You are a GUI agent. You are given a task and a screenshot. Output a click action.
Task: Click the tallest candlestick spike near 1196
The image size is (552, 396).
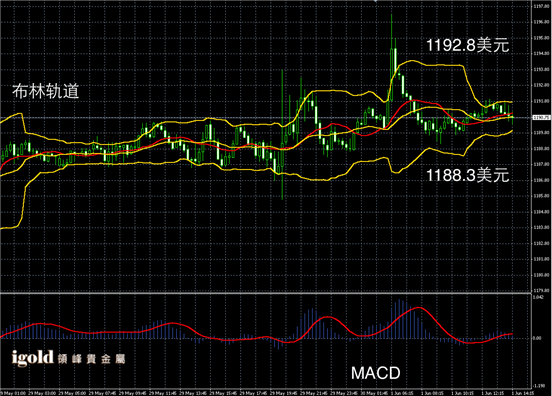tap(391, 58)
